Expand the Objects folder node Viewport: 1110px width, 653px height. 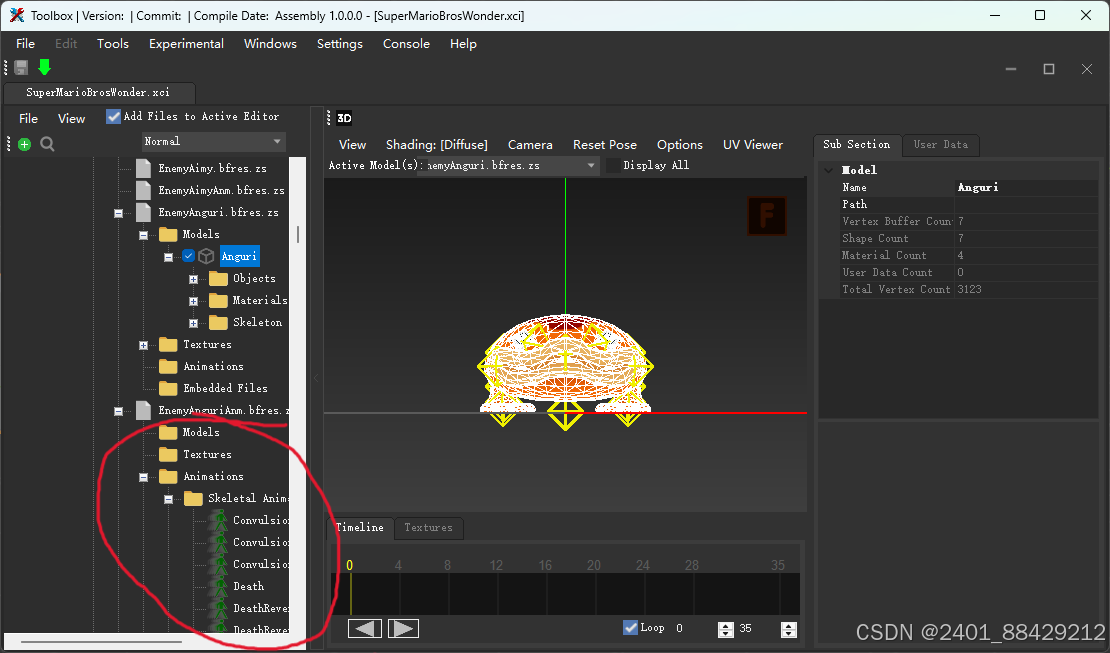point(193,279)
